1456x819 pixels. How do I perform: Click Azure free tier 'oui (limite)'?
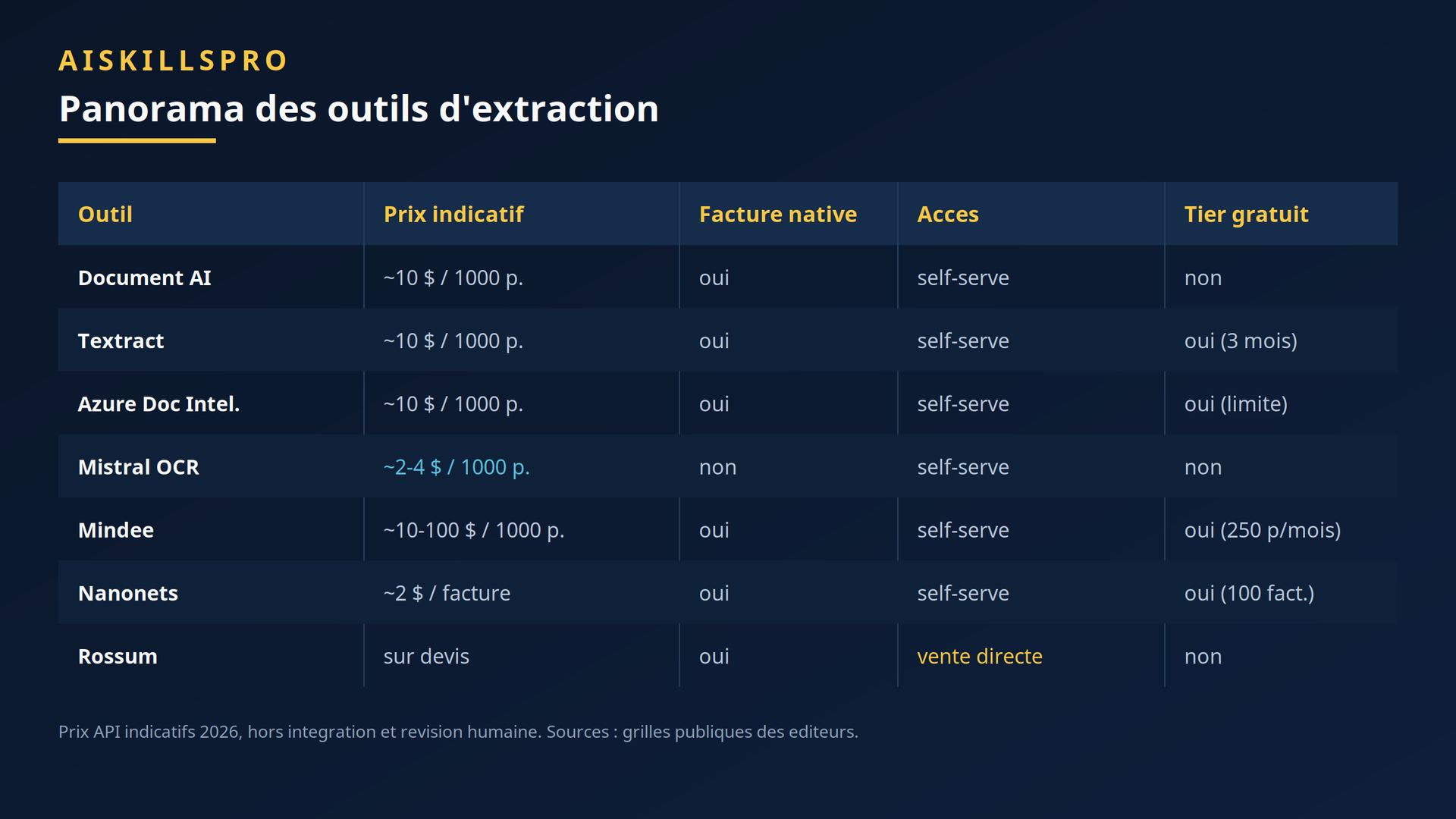click(x=1236, y=403)
